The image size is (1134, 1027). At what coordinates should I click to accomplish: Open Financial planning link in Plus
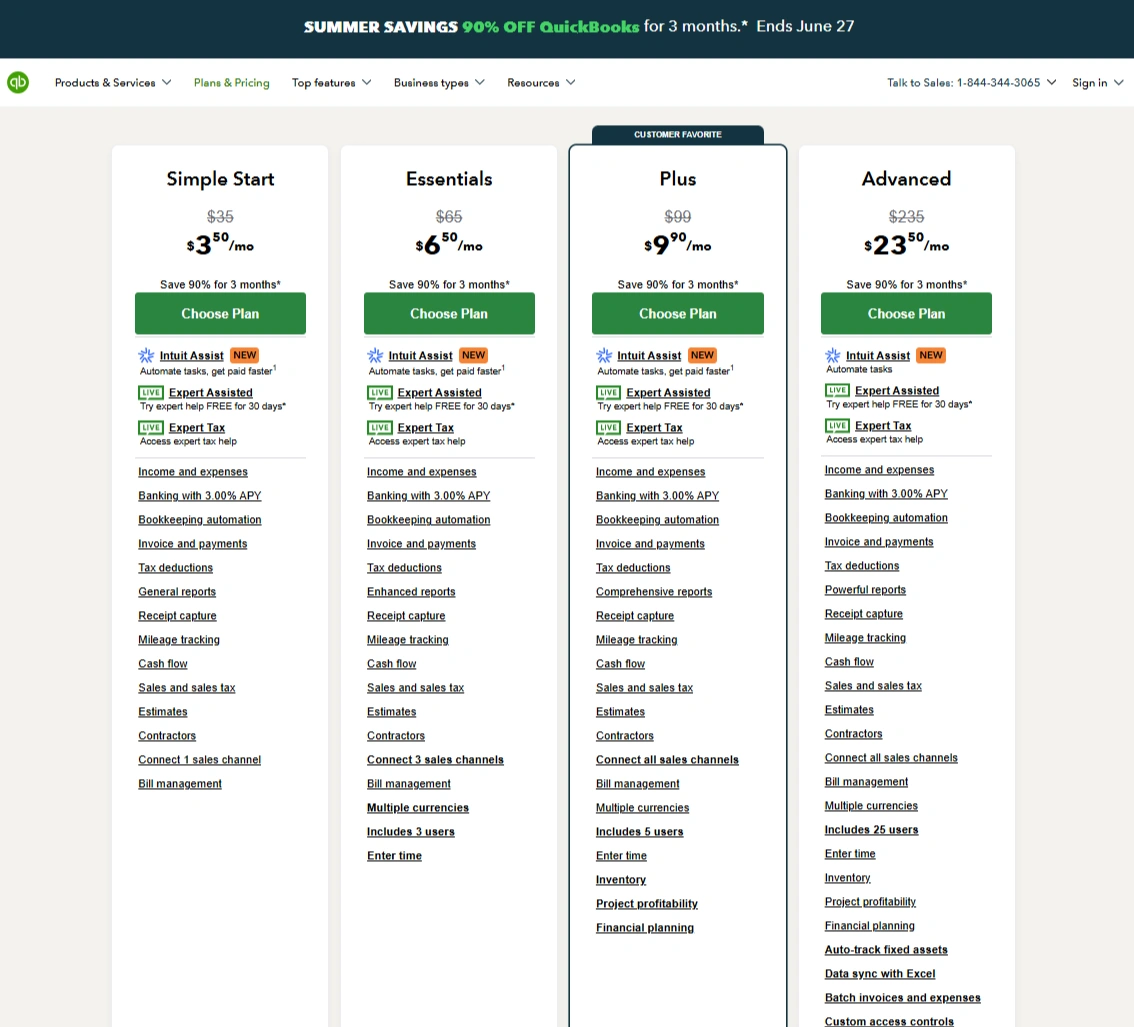(645, 927)
